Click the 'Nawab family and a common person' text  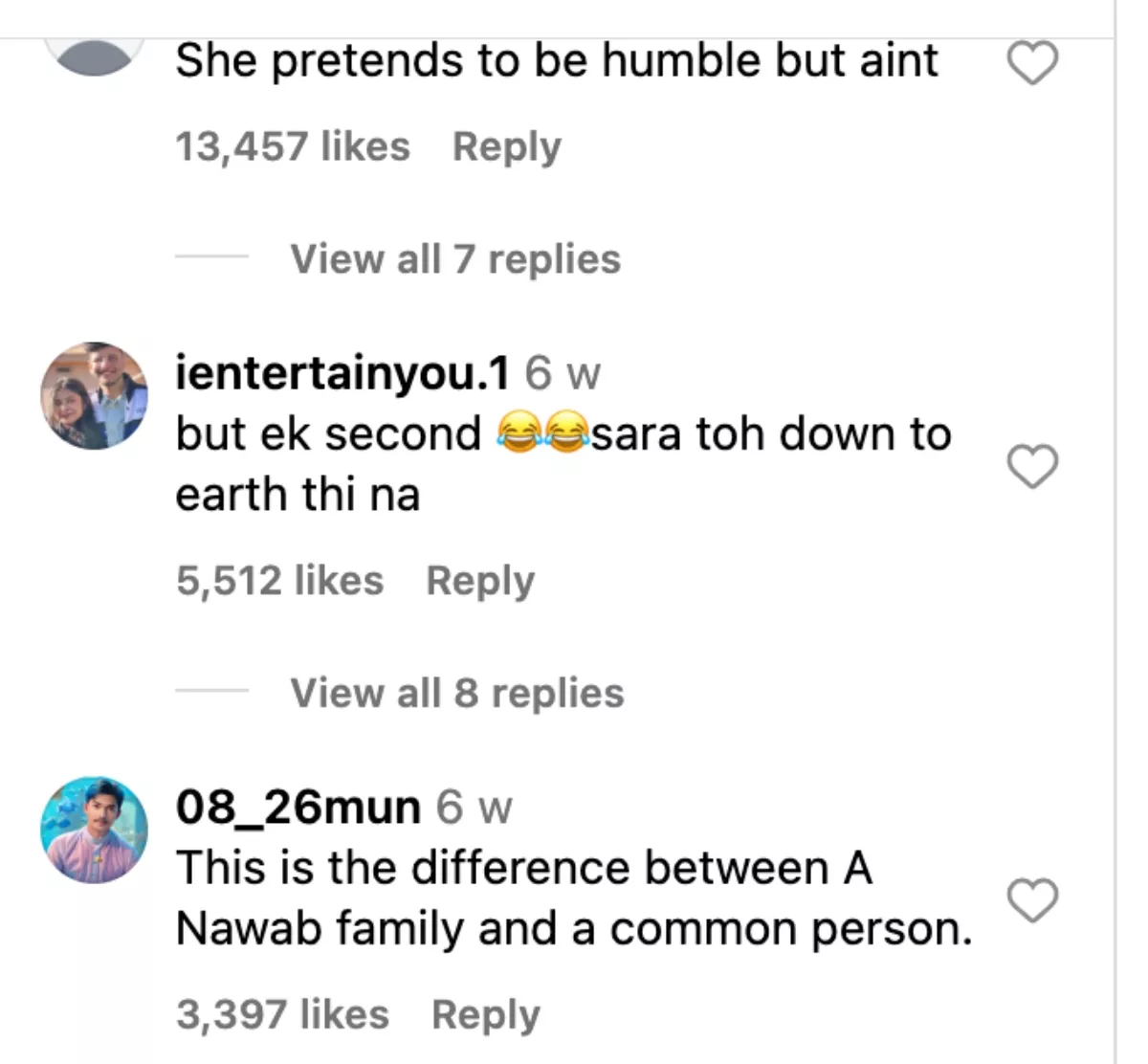point(572,898)
